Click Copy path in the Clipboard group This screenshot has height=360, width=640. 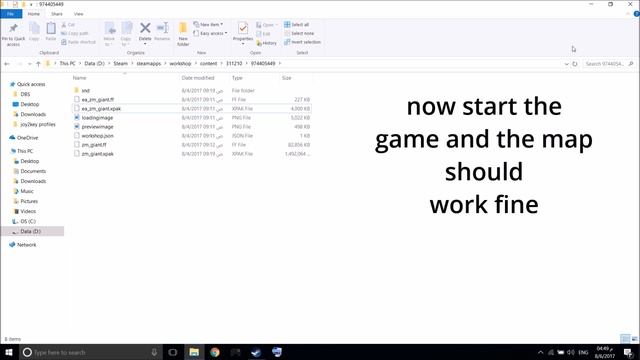point(75,33)
